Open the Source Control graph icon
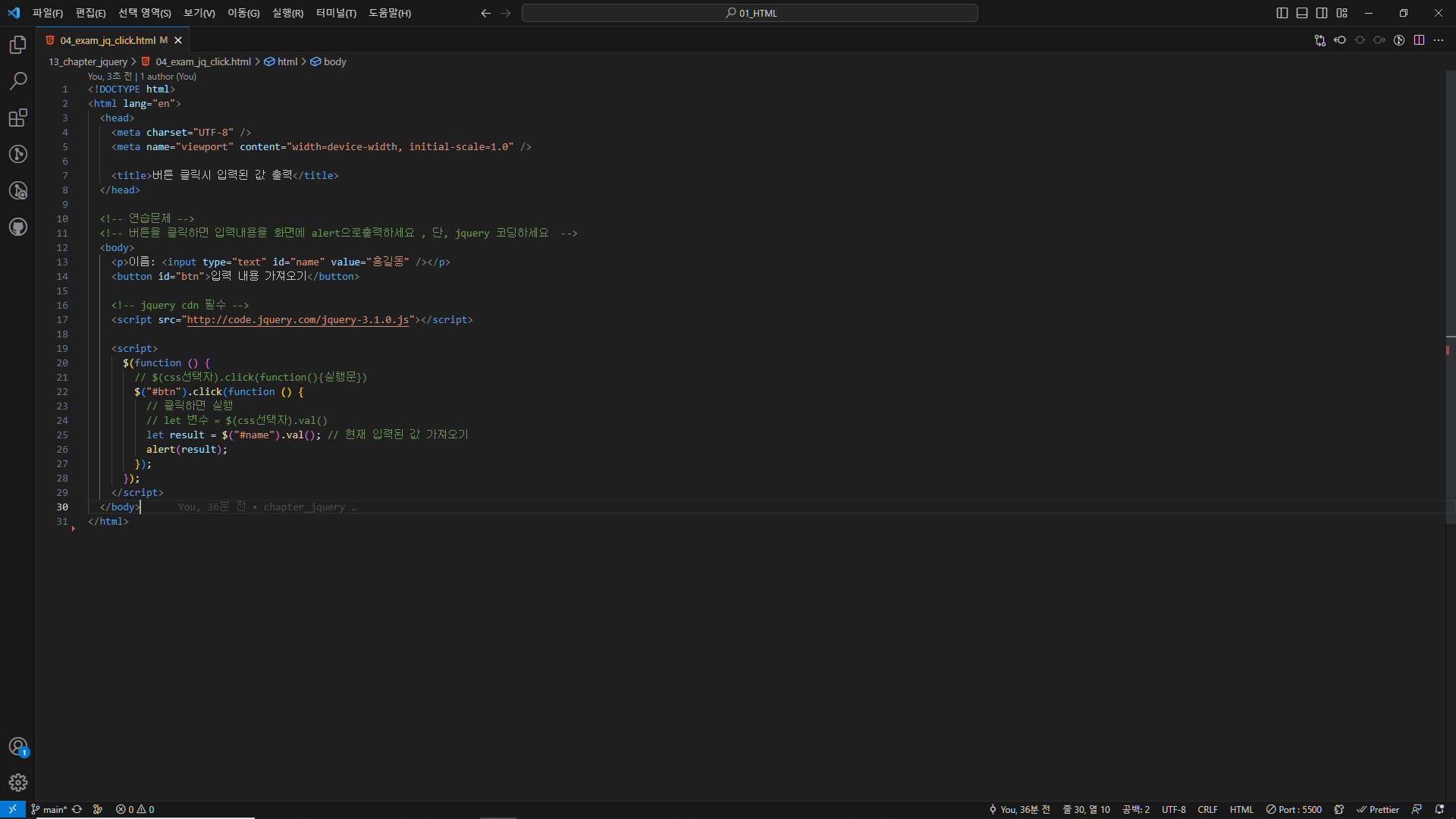The height and width of the screenshot is (819, 1456). click(x=18, y=154)
